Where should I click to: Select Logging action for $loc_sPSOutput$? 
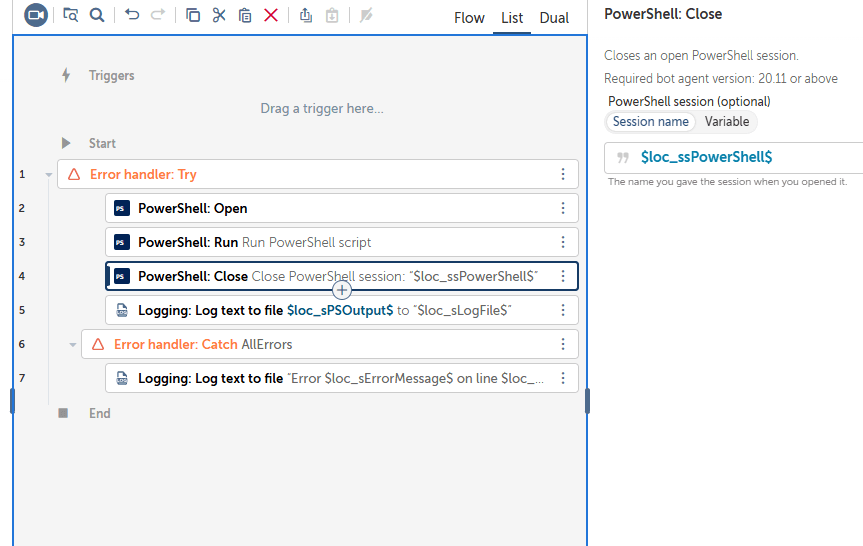(342, 310)
